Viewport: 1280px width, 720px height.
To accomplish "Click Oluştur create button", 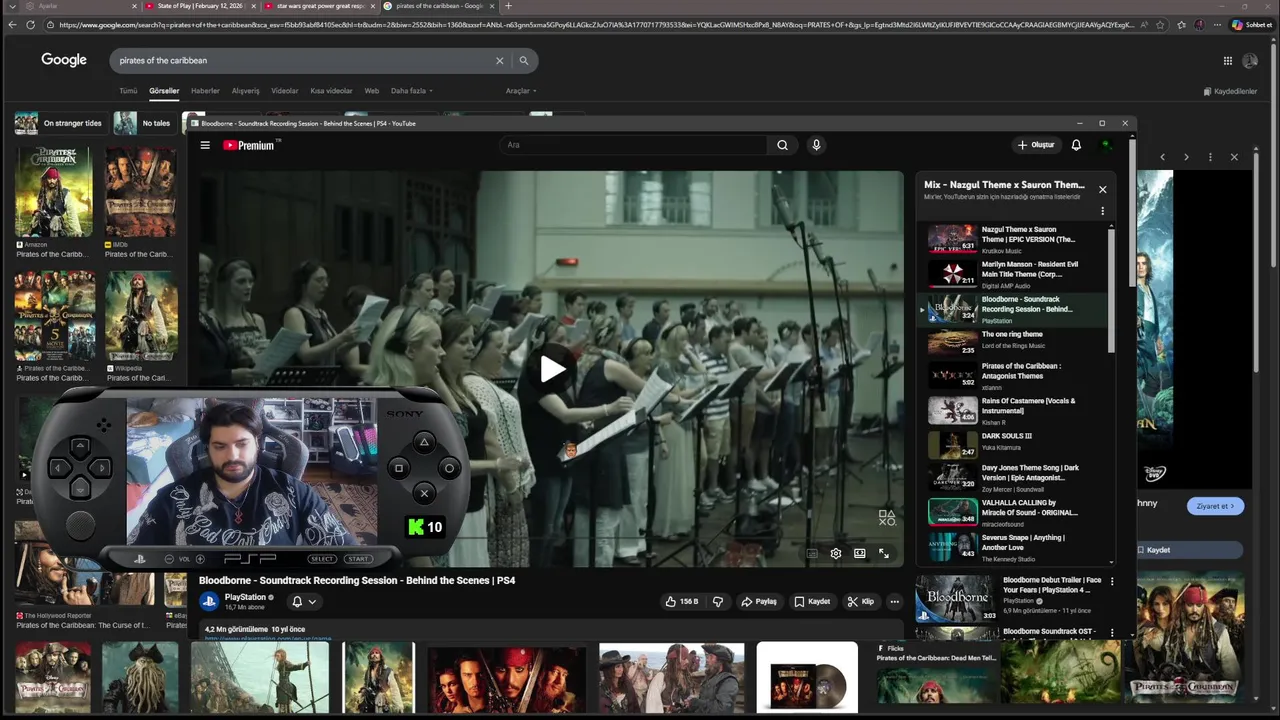I will 1036,145.
